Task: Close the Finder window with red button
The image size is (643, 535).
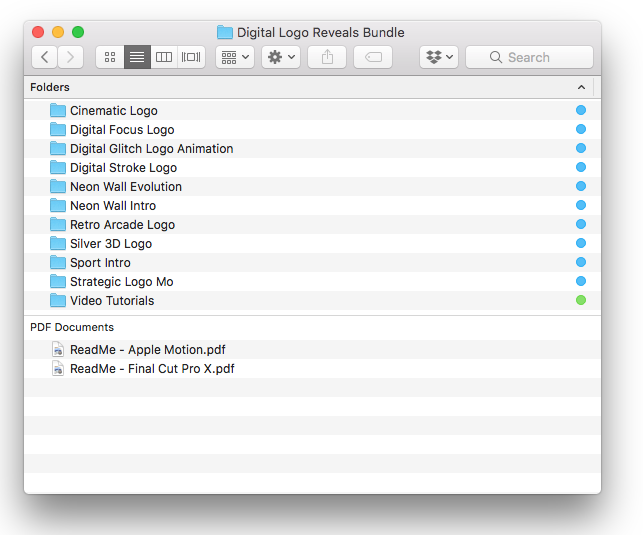Action: coord(38,32)
